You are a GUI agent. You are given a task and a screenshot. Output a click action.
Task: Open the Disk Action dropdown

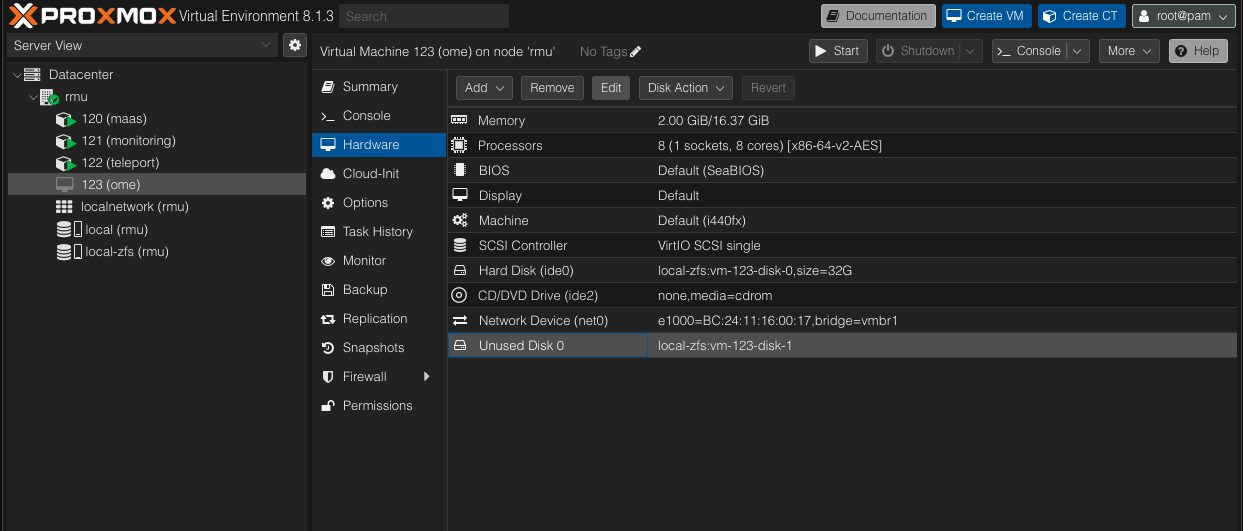click(x=686, y=88)
